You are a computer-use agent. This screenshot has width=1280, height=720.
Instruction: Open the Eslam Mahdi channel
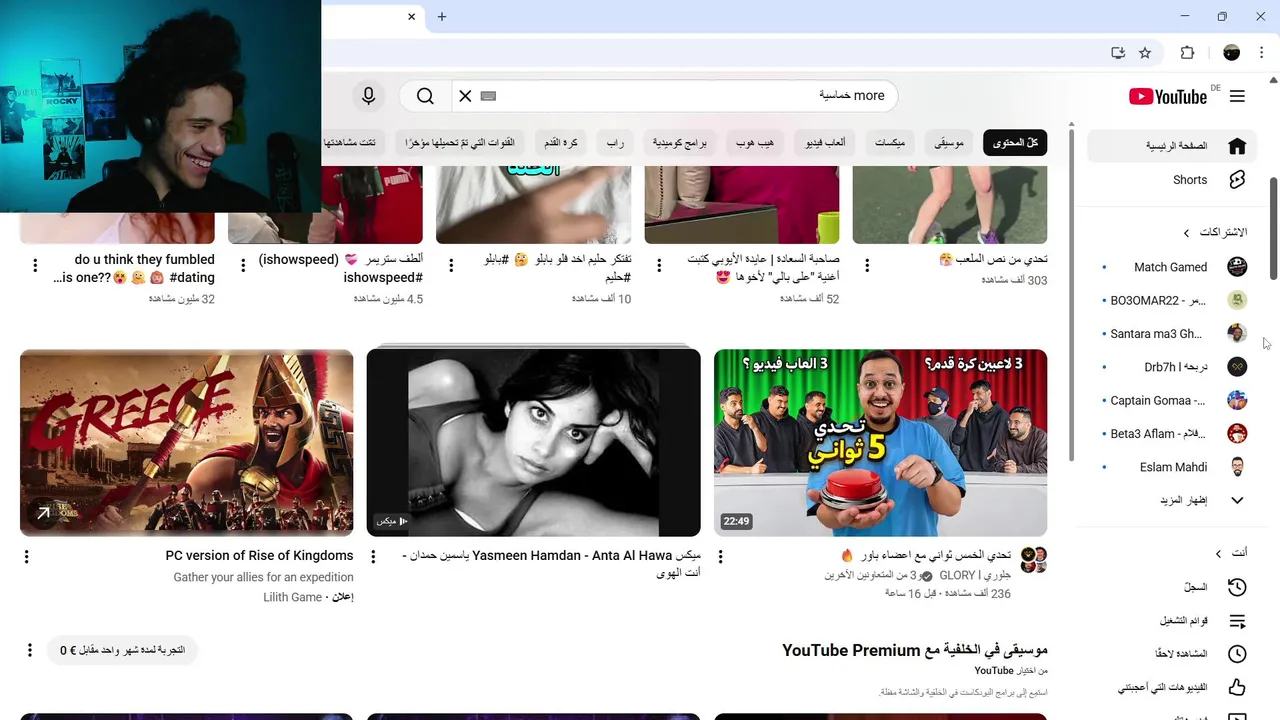[1172, 467]
